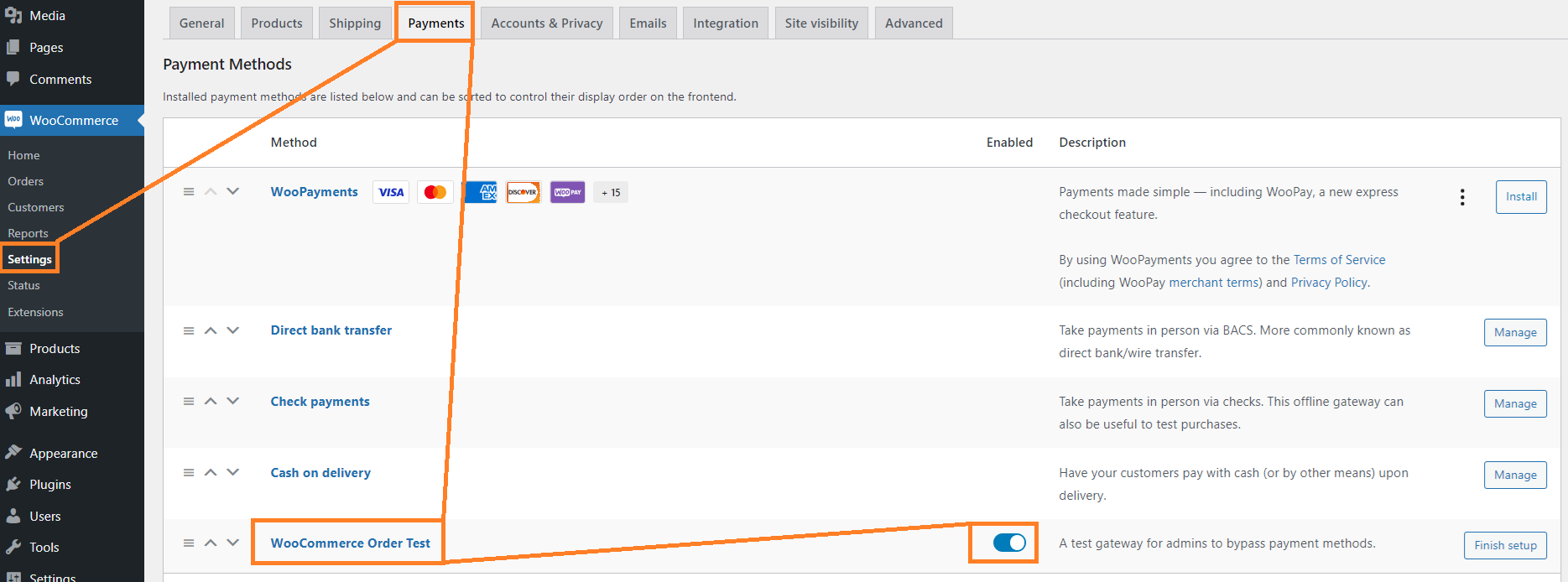This screenshot has width=1568, height=582.
Task: Move WooCommerce Order Test down
Action: pyautogui.click(x=233, y=543)
